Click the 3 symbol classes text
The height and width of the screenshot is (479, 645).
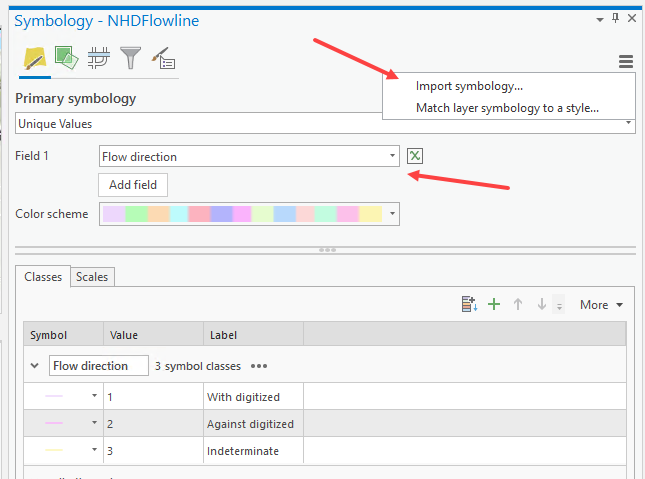pos(197,366)
